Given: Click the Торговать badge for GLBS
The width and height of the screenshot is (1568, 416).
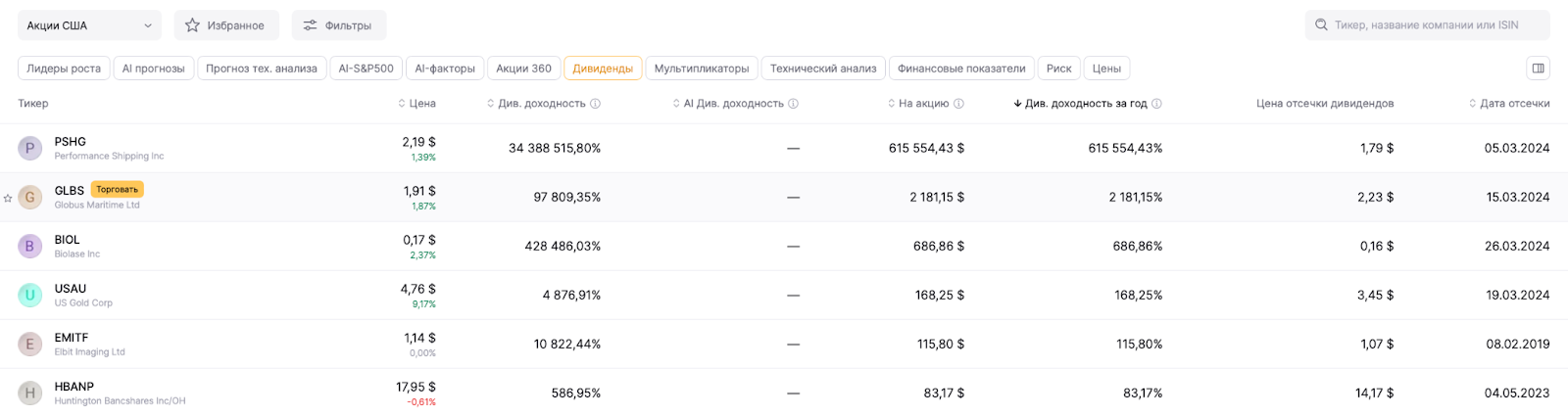Looking at the screenshot, I should (117, 190).
